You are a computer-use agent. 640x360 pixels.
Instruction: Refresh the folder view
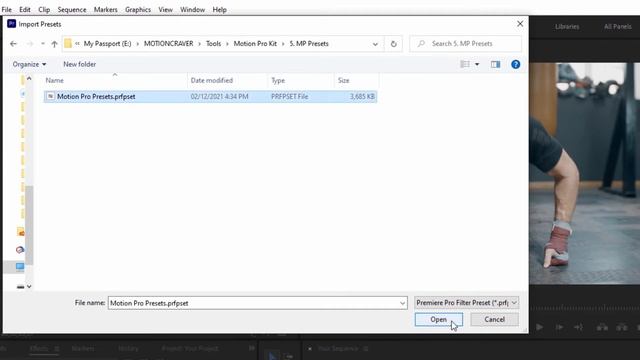coord(393,44)
